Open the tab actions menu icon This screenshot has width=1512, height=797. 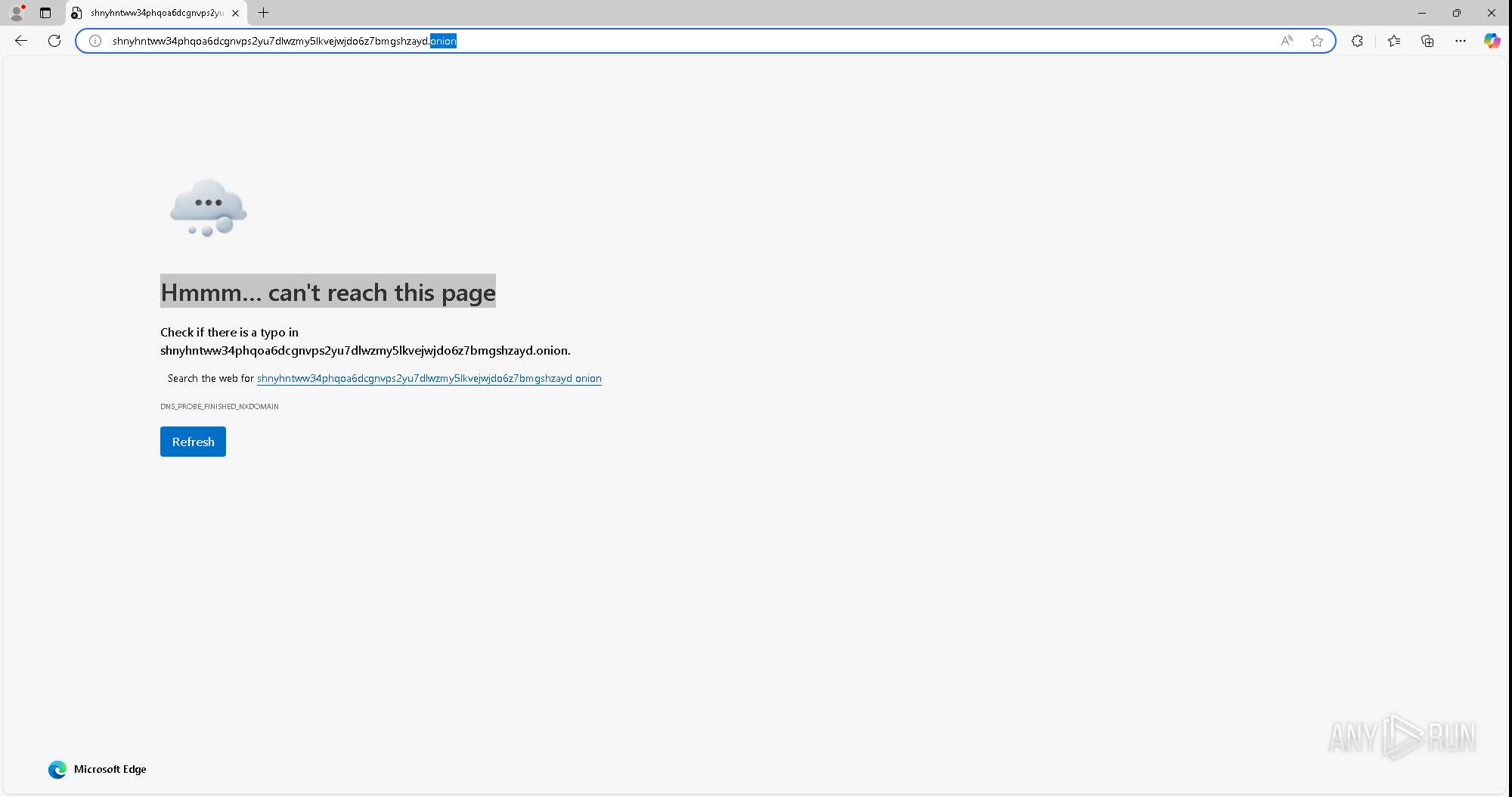tap(45, 13)
